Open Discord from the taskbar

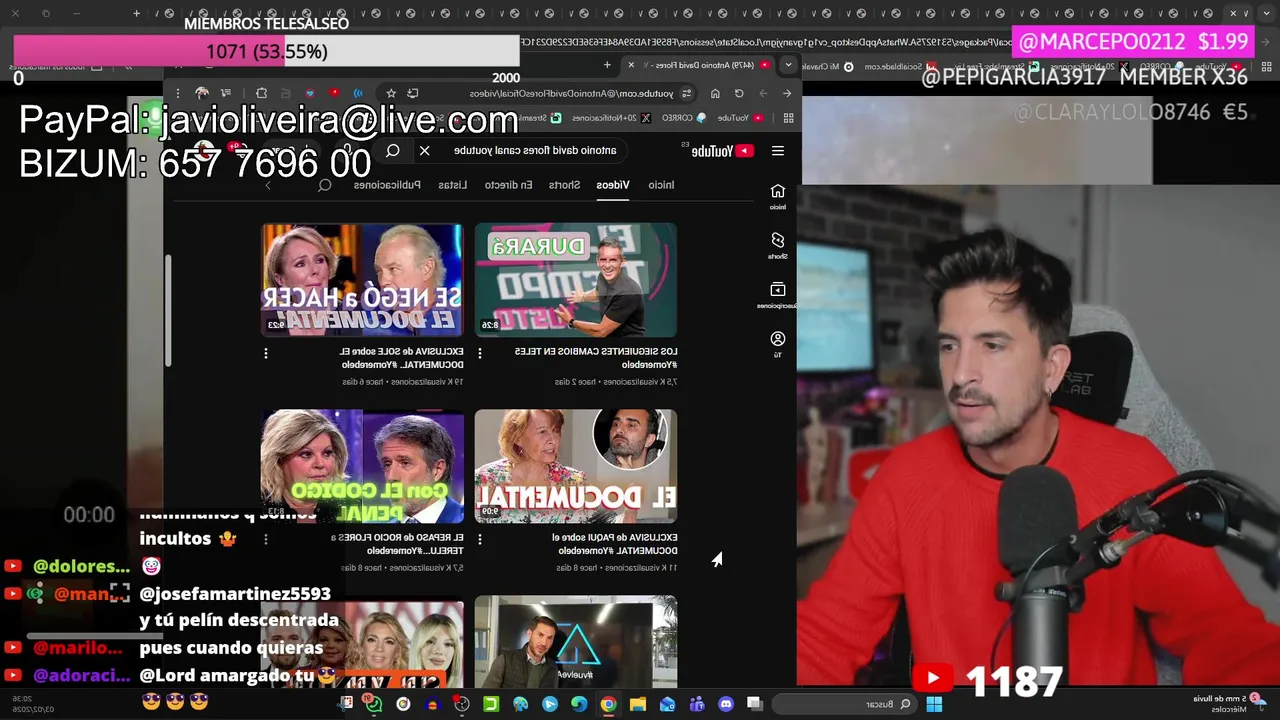click(726, 704)
